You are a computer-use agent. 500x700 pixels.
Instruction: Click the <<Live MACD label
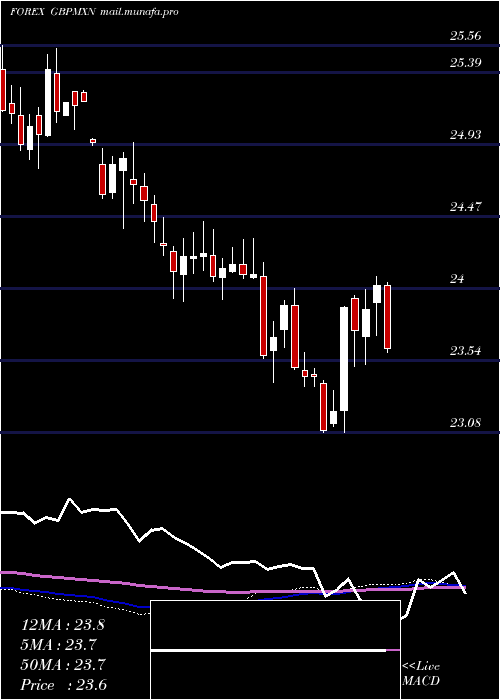point(421,673)
